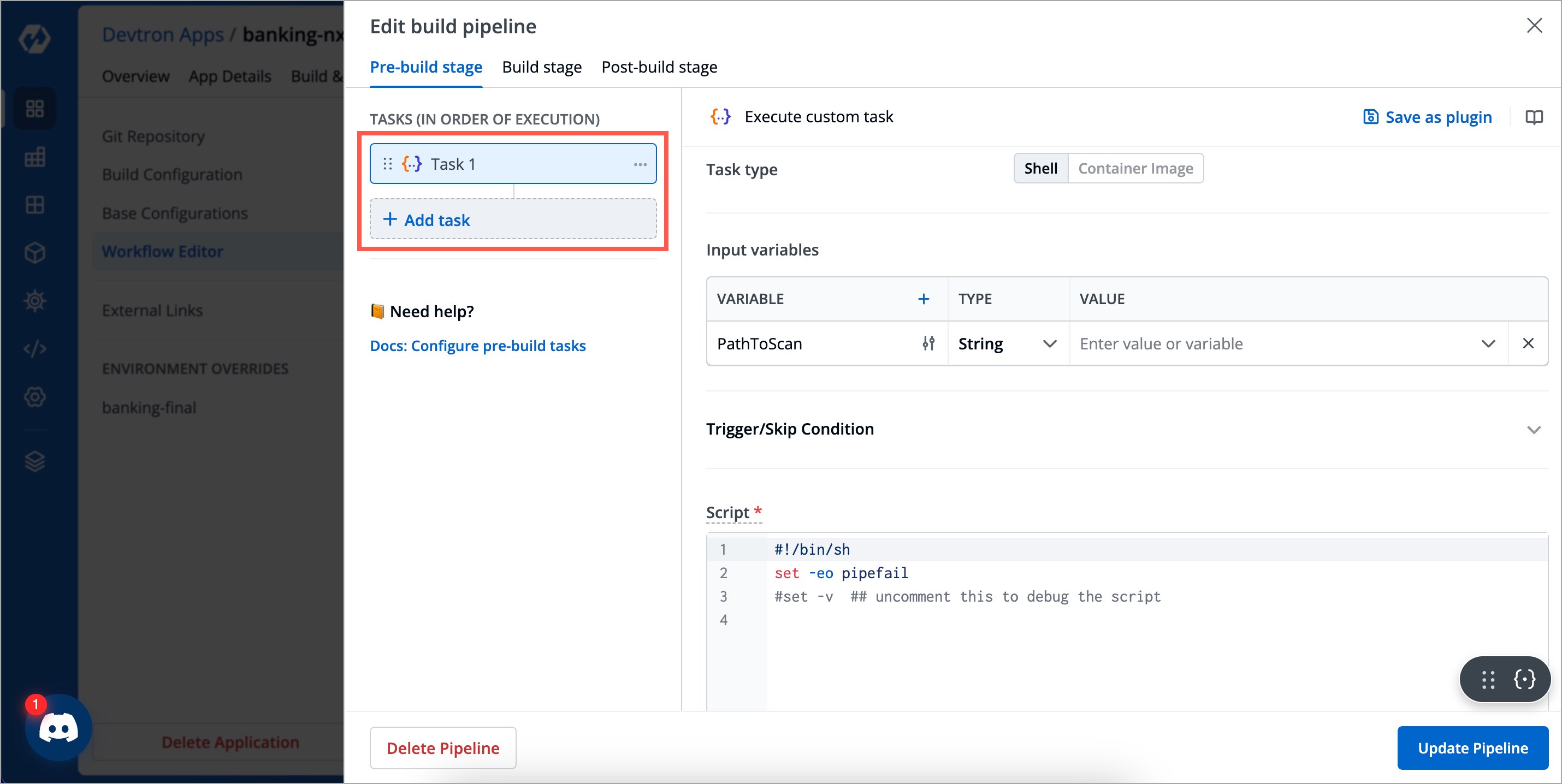Open Docs: Configure pre-build tasks link
The height and width of the screenshot is (784, 1562).
(478, 345)
